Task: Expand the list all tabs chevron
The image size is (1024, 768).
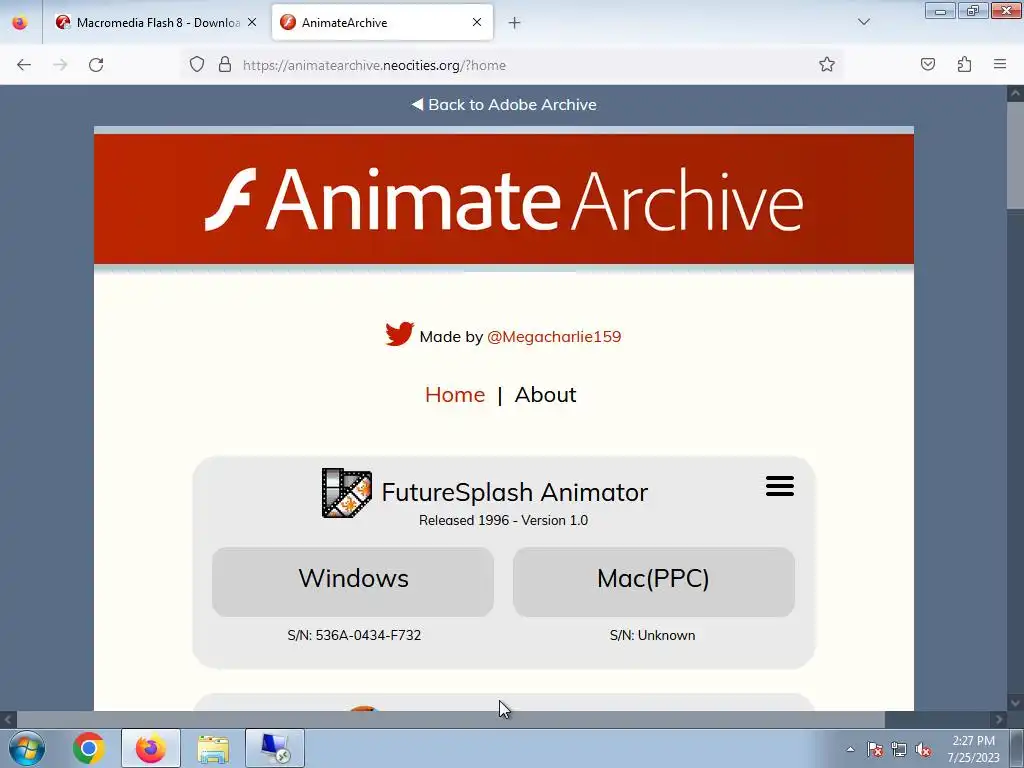Action: point(864,22)
